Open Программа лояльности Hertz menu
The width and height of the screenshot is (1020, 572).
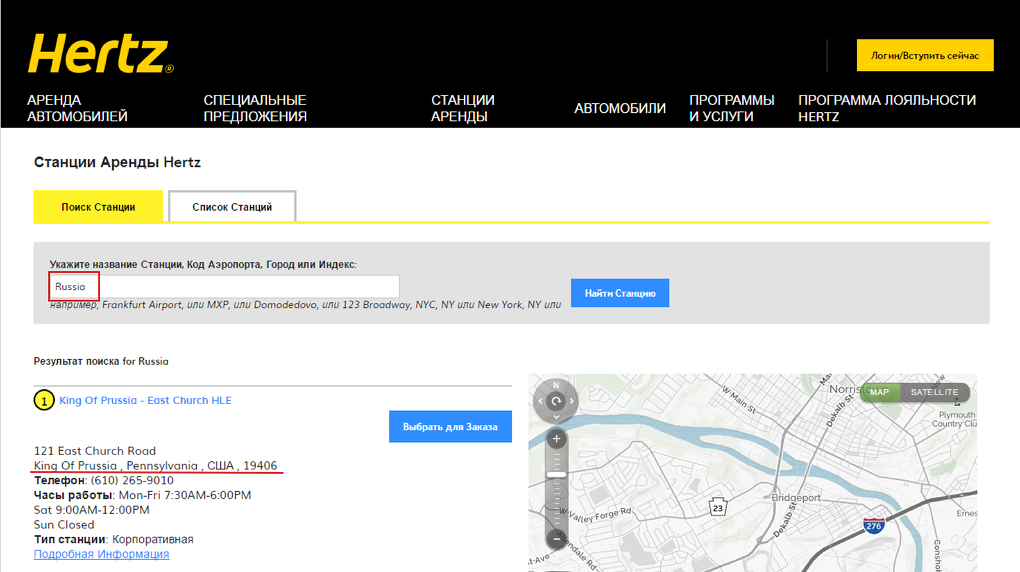coord(887,108)
